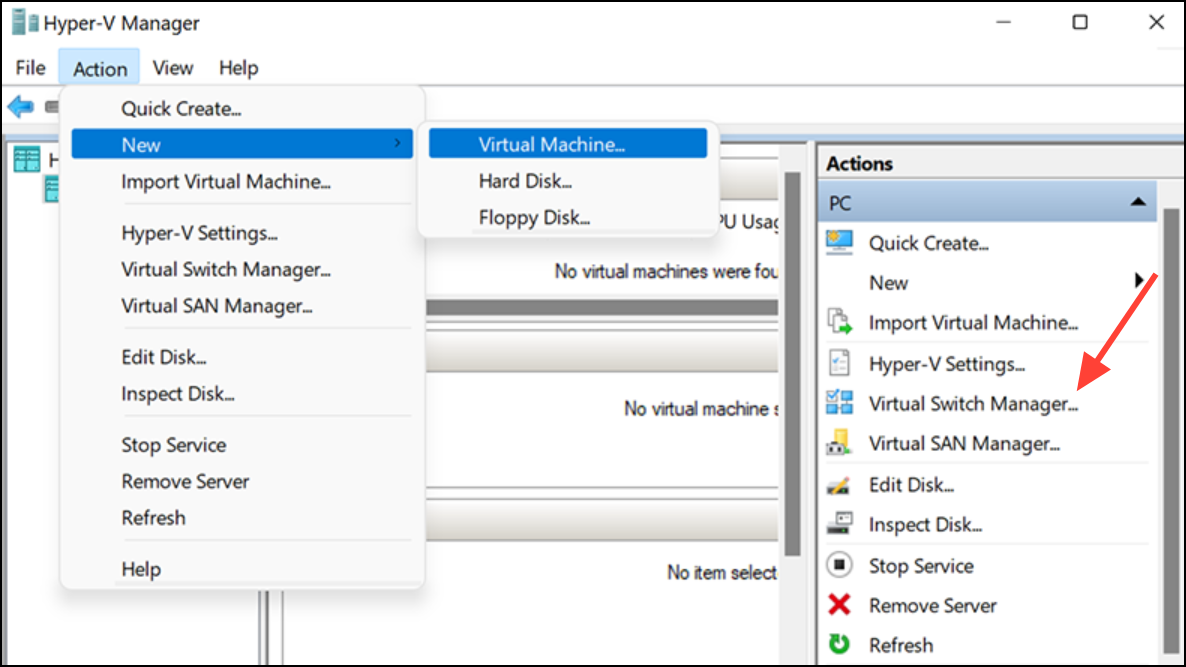This screenshot has width=1186, height=667.
Task: Click the Actions pane vertical scrollbar
Action: coord(1171,431)
